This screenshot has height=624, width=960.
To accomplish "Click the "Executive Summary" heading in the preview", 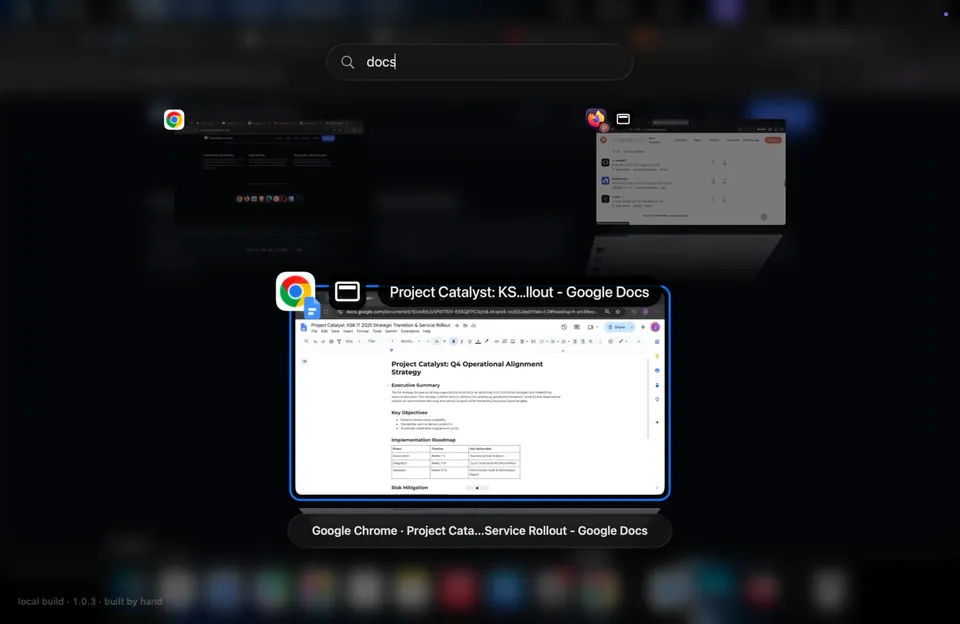I will tap(416, 385).
